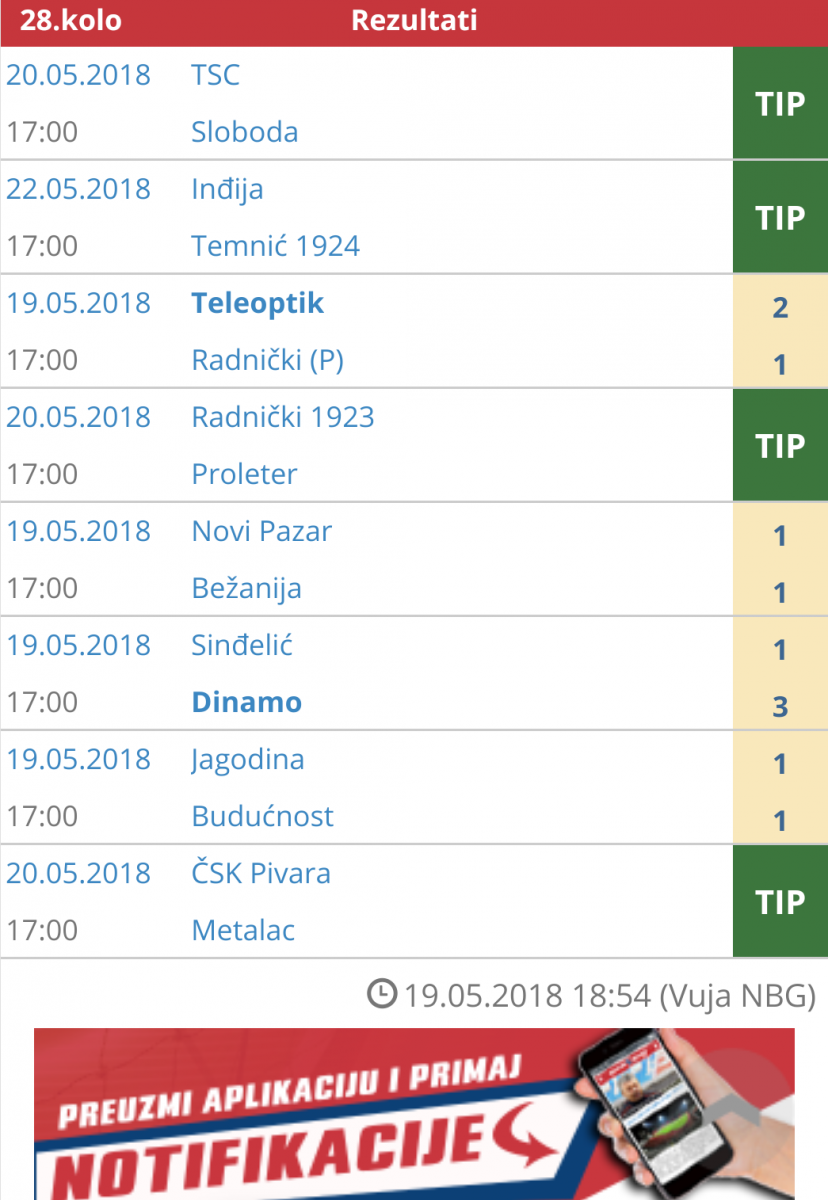Select the Sinđelić team link

pos(242,645)
